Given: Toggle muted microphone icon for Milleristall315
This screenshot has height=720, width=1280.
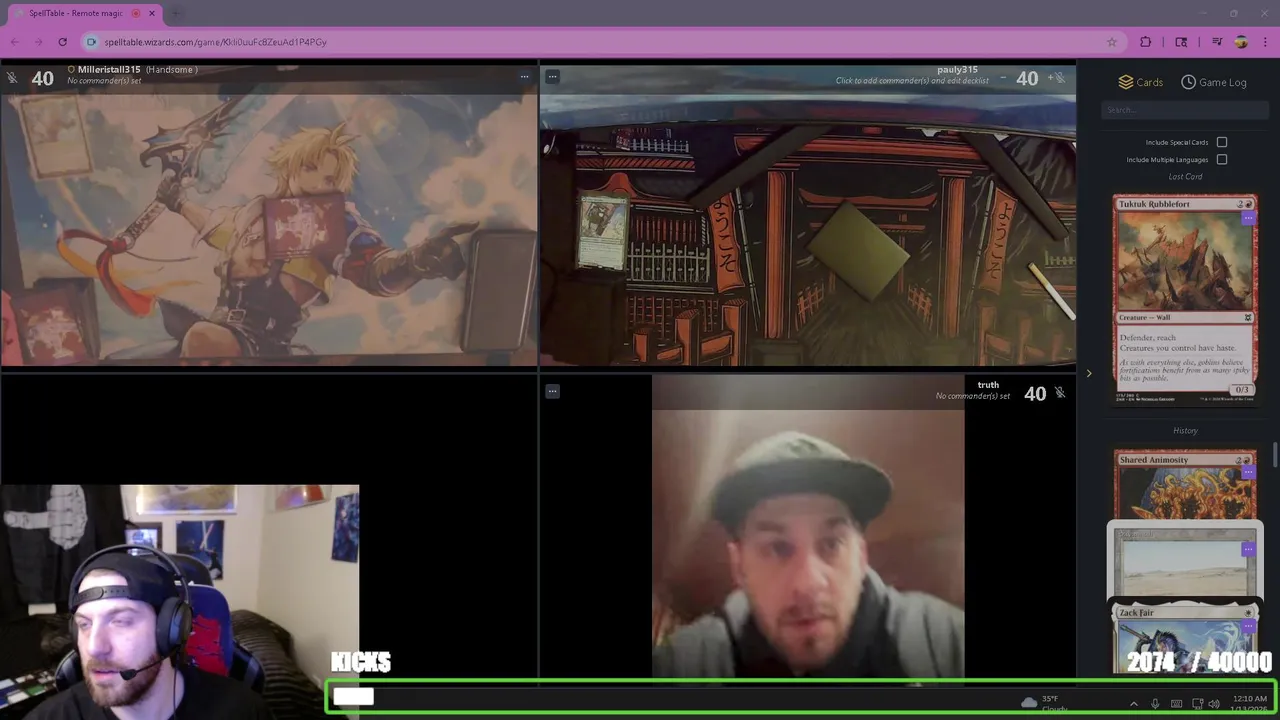Looking at the screenshot, I should click(11, 77).
